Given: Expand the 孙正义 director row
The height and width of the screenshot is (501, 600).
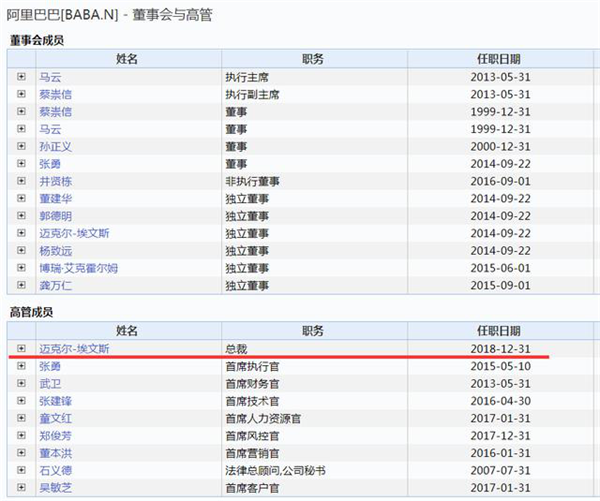Looking at the screenshot, I should pos(21,146).
